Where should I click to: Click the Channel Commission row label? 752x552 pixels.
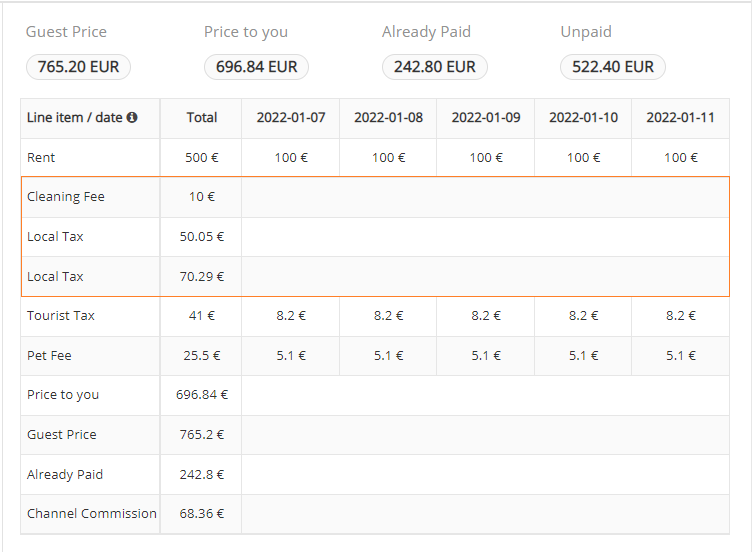coord(91,514)
